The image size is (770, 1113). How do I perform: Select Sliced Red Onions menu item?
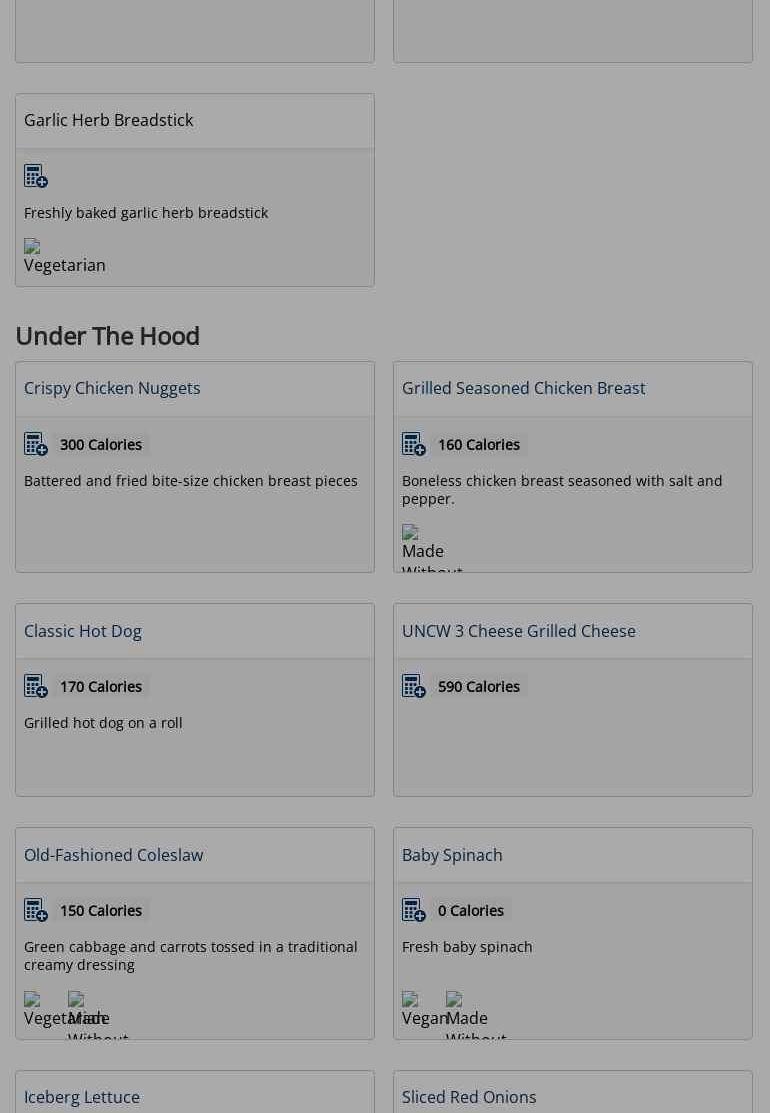[x=469, y=1097]
